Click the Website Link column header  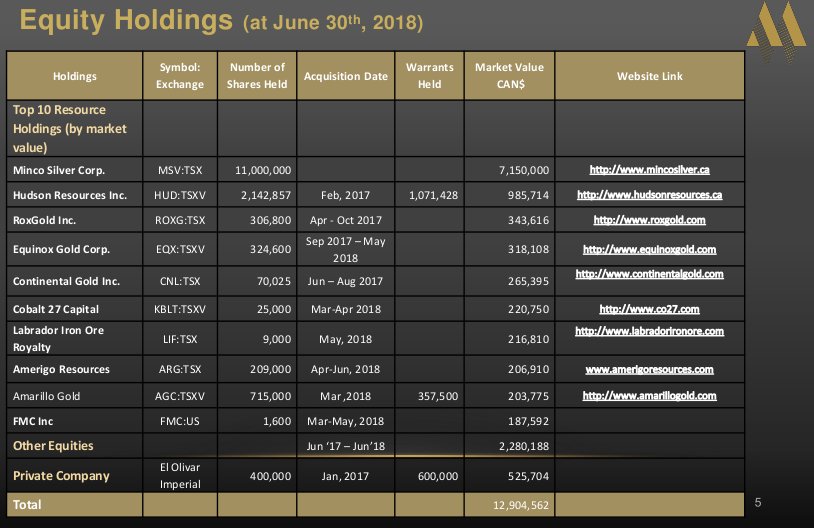[649, 76]
